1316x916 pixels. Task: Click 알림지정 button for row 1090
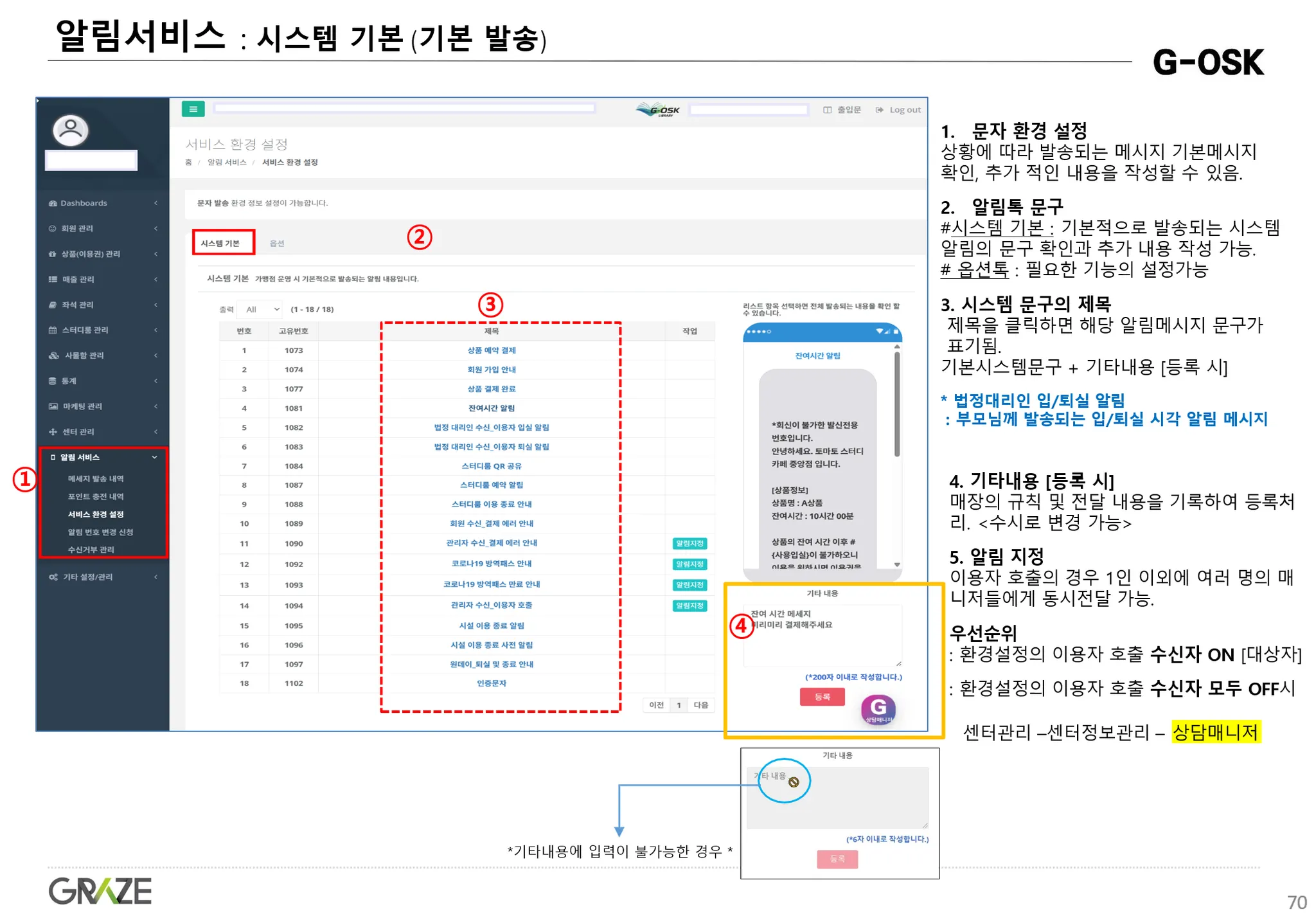[x=689, y=544]
